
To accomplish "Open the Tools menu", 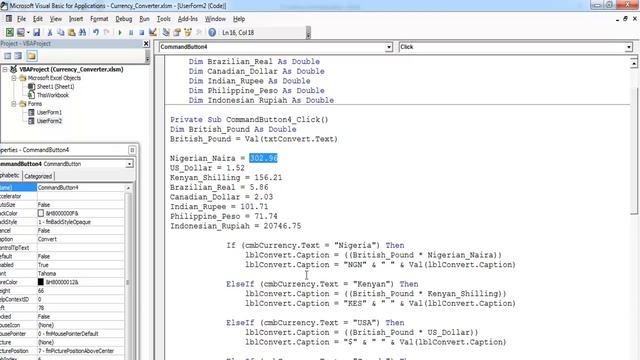I will click(164, 19).
